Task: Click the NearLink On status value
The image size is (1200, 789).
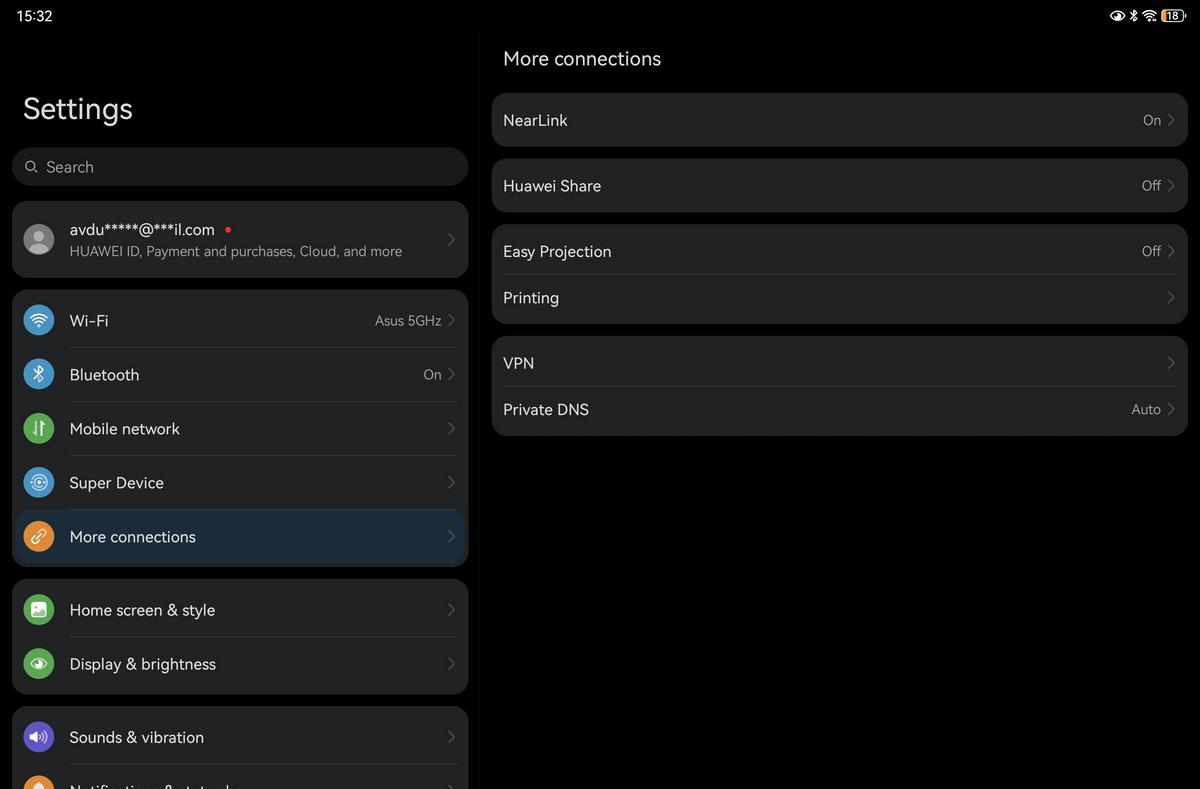Action: coord(1152,120)
